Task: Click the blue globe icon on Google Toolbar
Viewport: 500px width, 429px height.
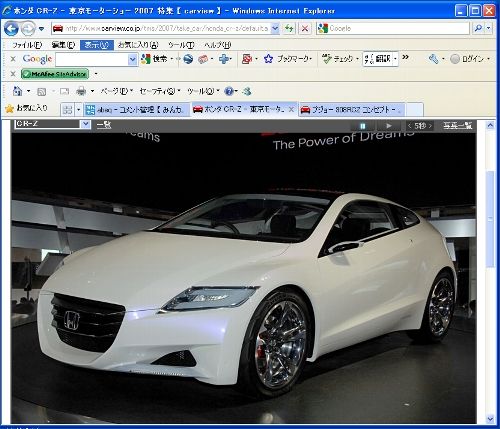Action: [188, 59]
